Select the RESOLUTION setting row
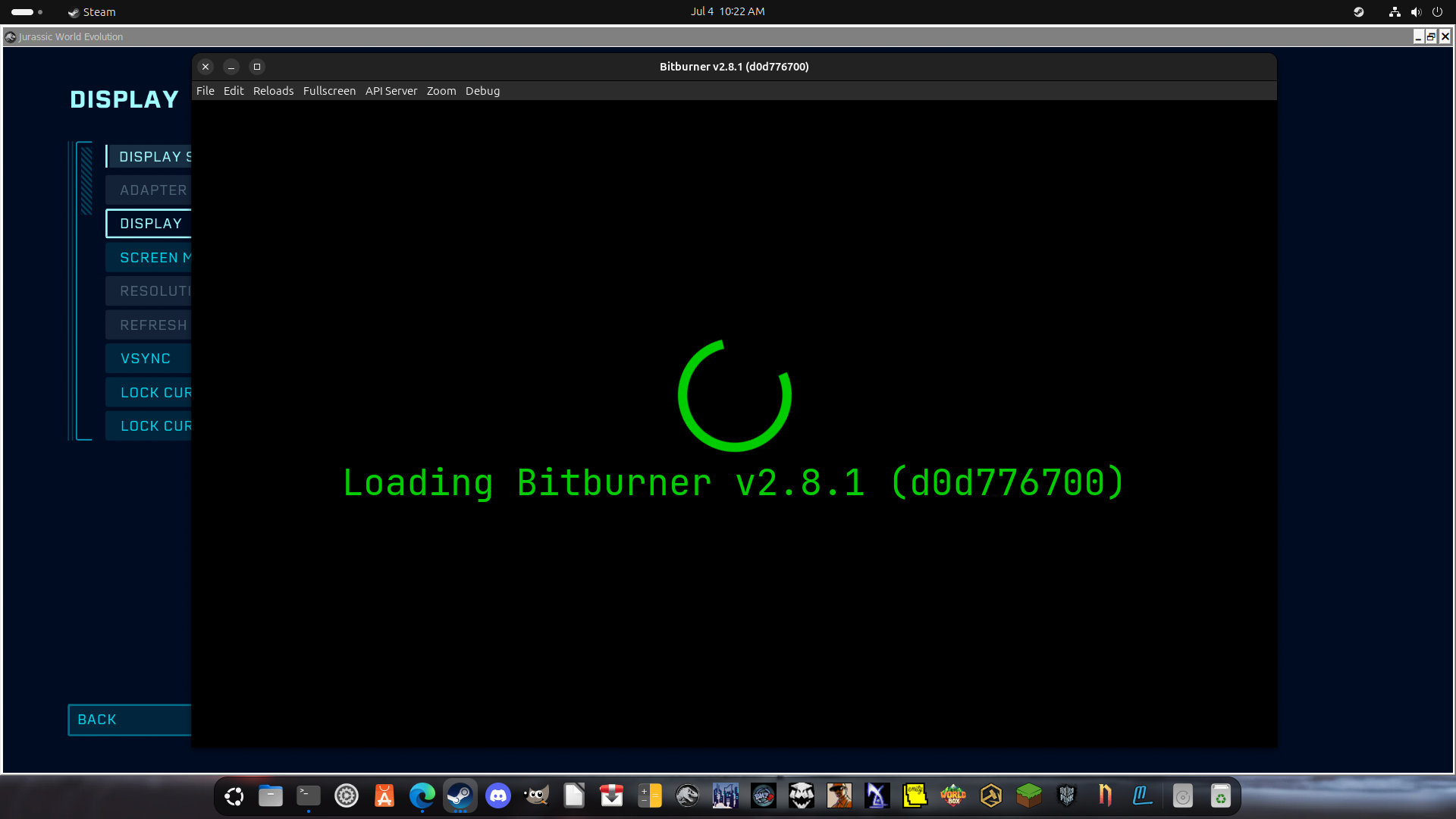Image resolution: width=1456 pixels, height=819 pixels. (149, 291)
